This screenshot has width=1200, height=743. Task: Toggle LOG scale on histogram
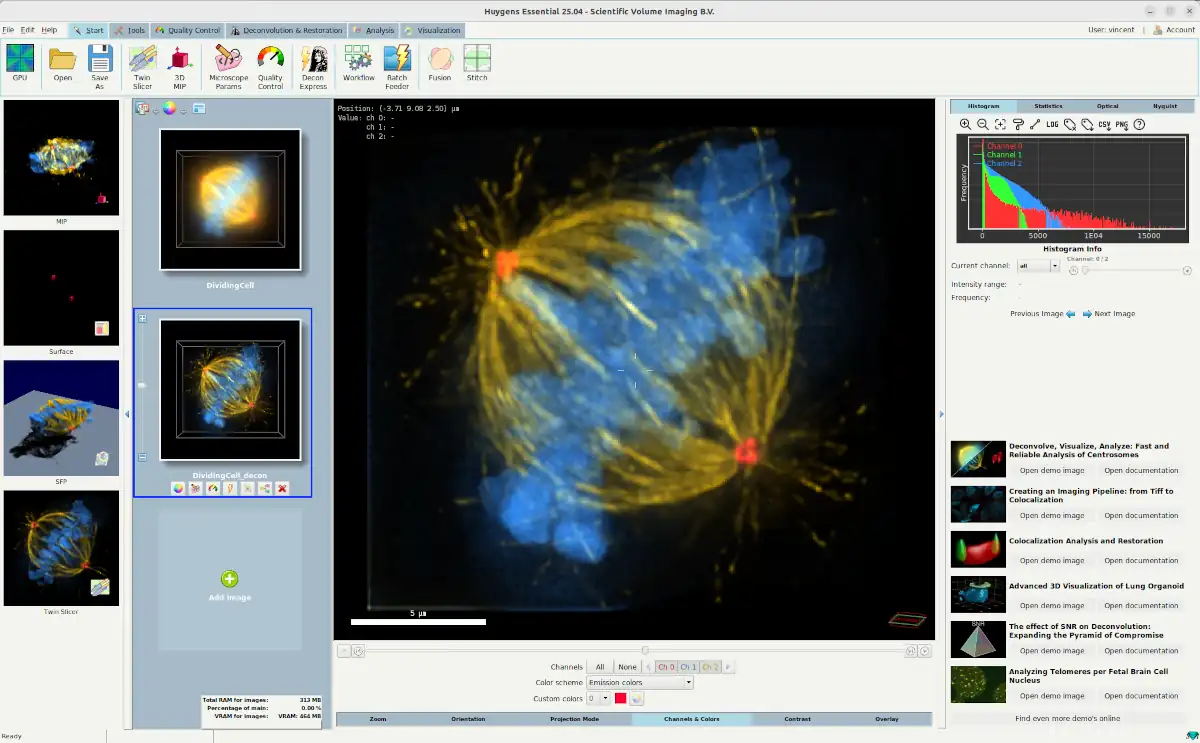click(x=1052, y=125)
